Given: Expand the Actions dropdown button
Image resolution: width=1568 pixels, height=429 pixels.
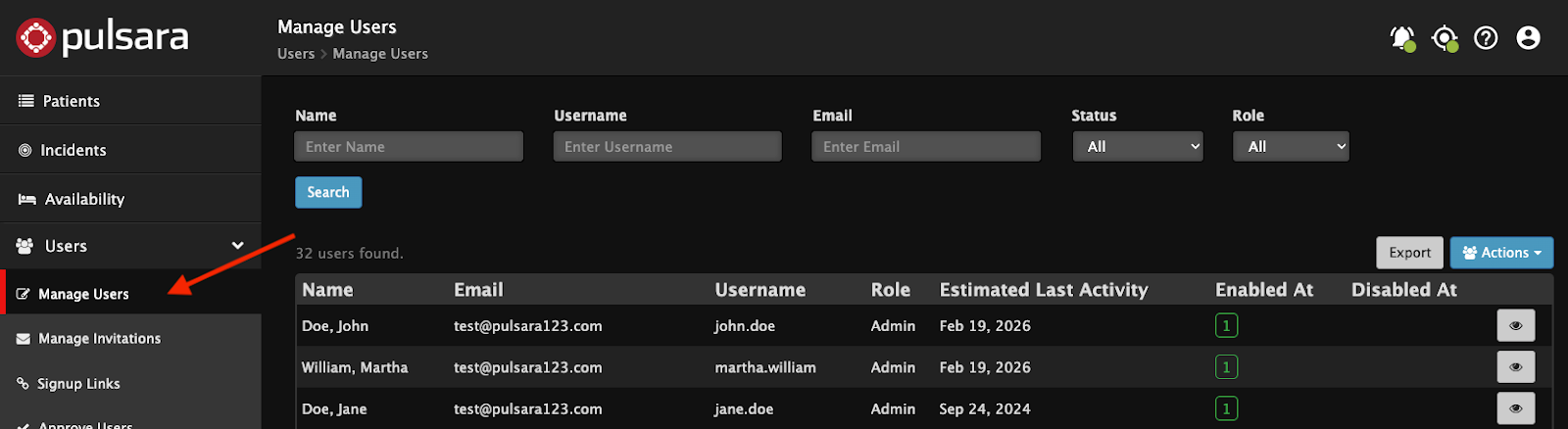Looking at the screenshot, I should 1501,253.
